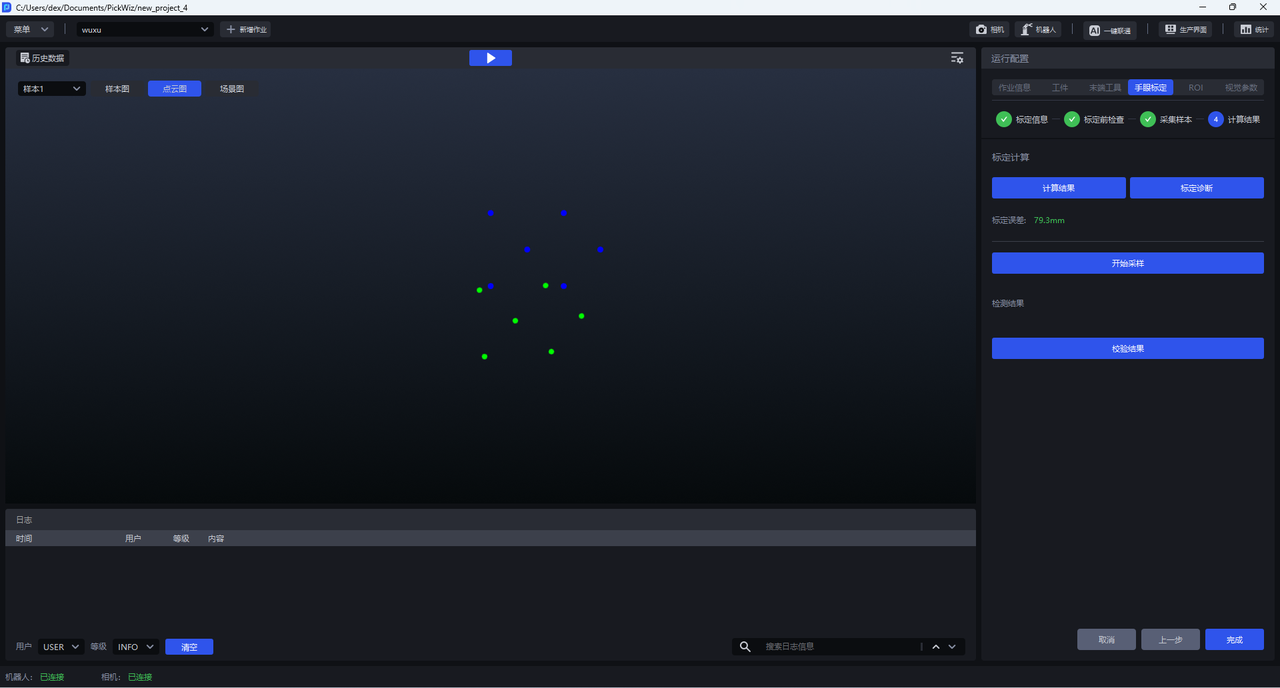Image resolution: width=1280 pixels, height=688 pixels.
Task: Open the 机器人 robot settings
Action: click(1038, 30)
